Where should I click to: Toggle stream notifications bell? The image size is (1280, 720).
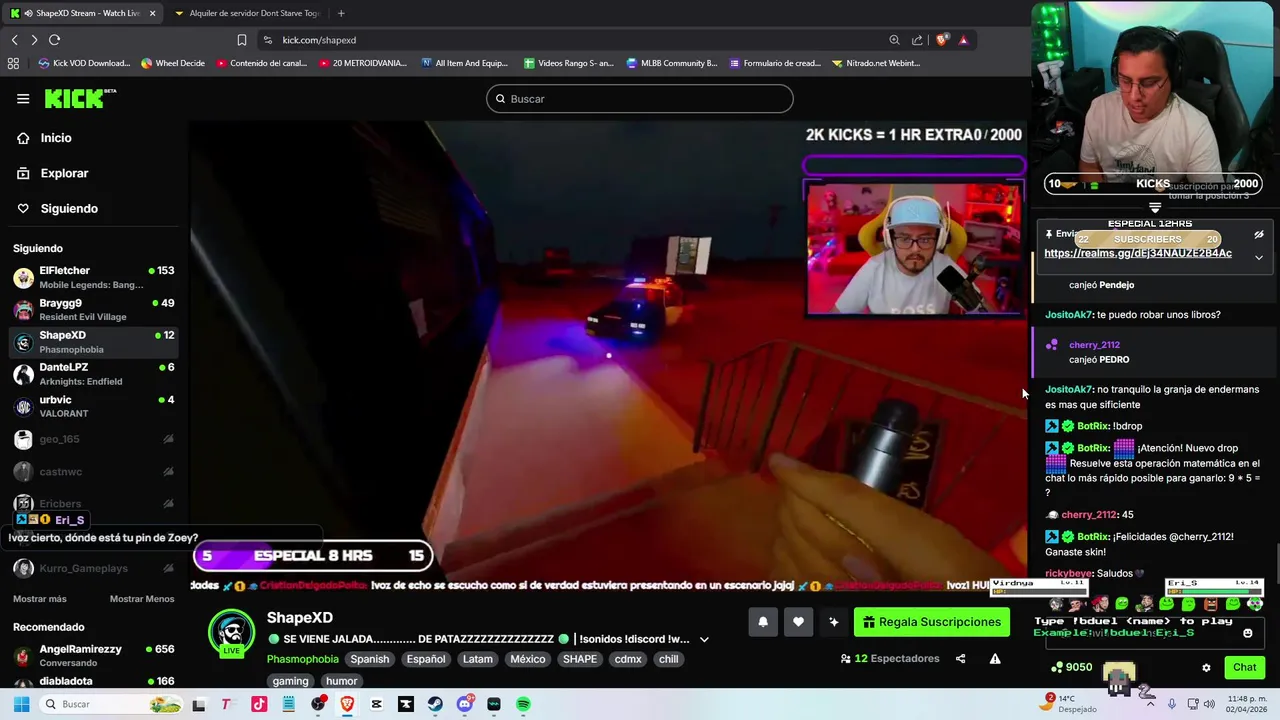point(763,622)
